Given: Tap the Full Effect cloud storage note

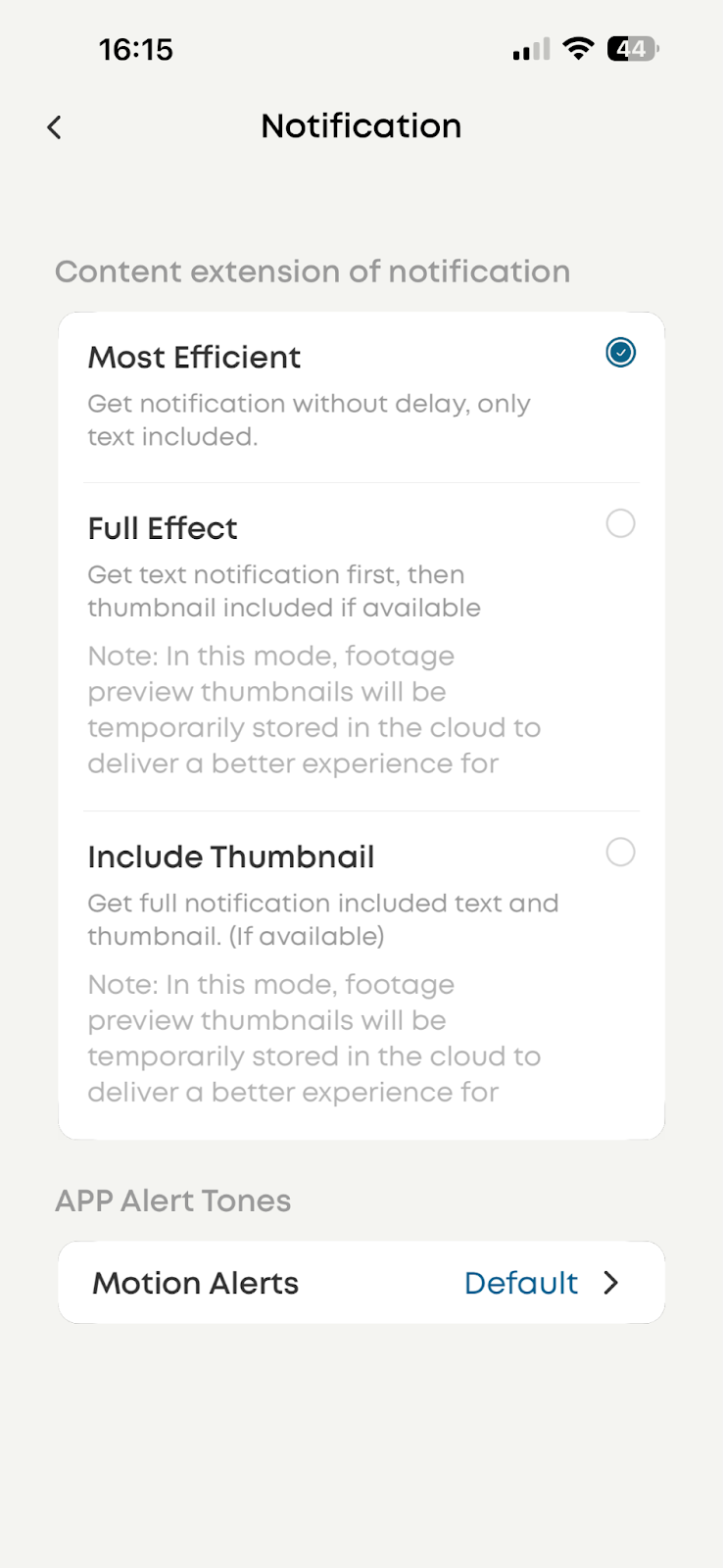Looking at the screenshot, I should (313, 710).
